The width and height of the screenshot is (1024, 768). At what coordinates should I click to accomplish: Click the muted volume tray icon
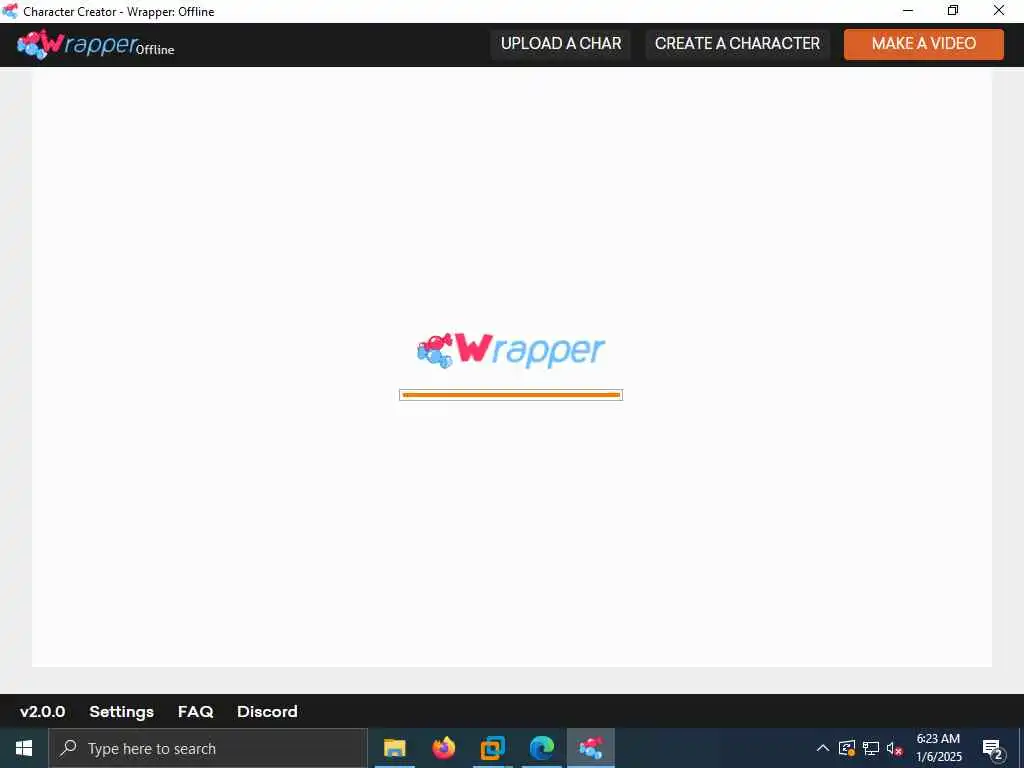coord(894,748)
